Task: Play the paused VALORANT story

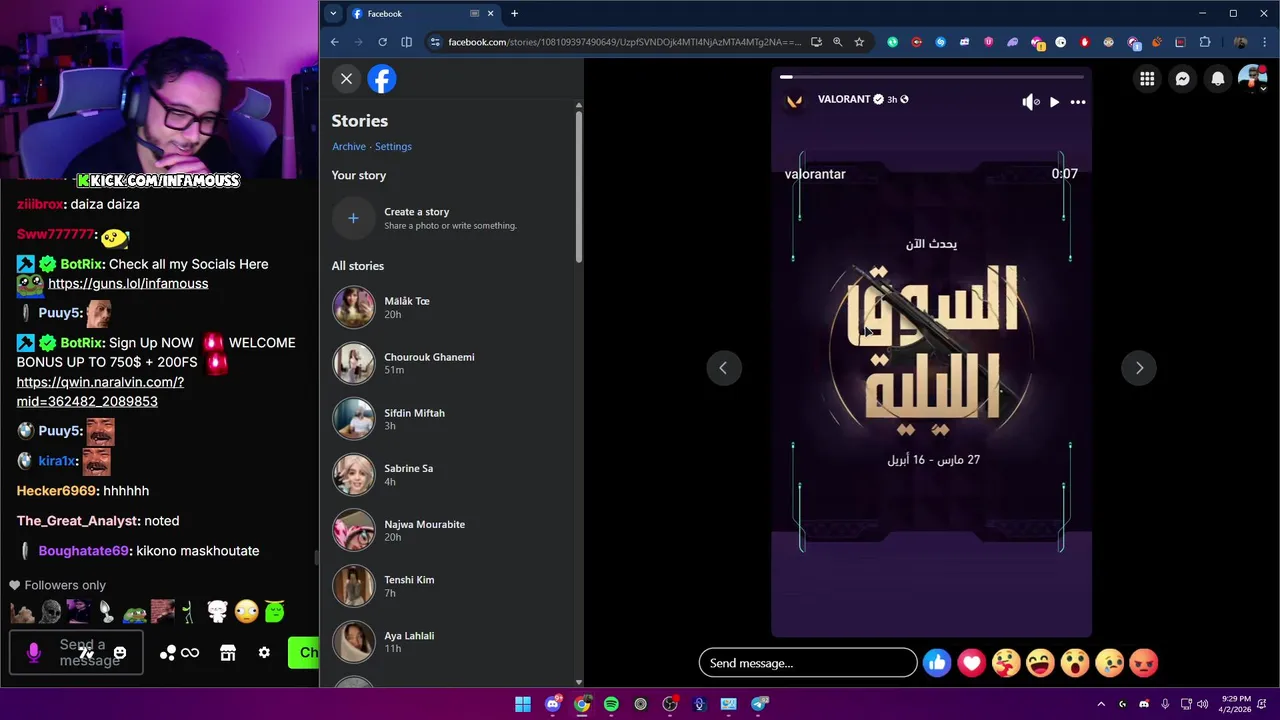Action: coord(1054,102)
